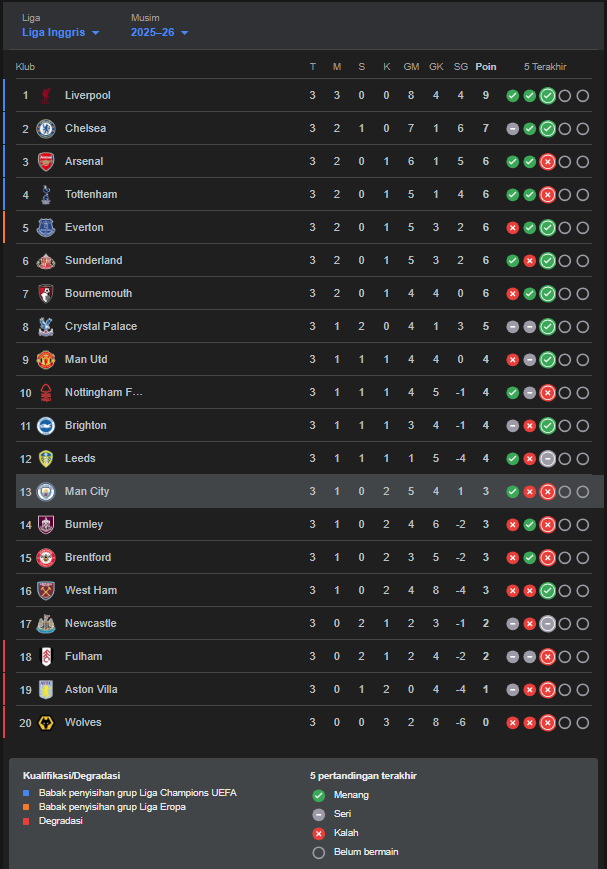The image size is (607, 869).
Task: Click the Man City club crest
Action: pyautogui.click(x=46, y=492)
